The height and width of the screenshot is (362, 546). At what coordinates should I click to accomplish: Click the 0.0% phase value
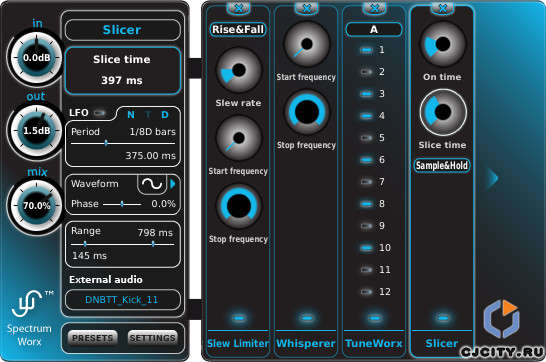pyautogui.click(x=163, y=204)
